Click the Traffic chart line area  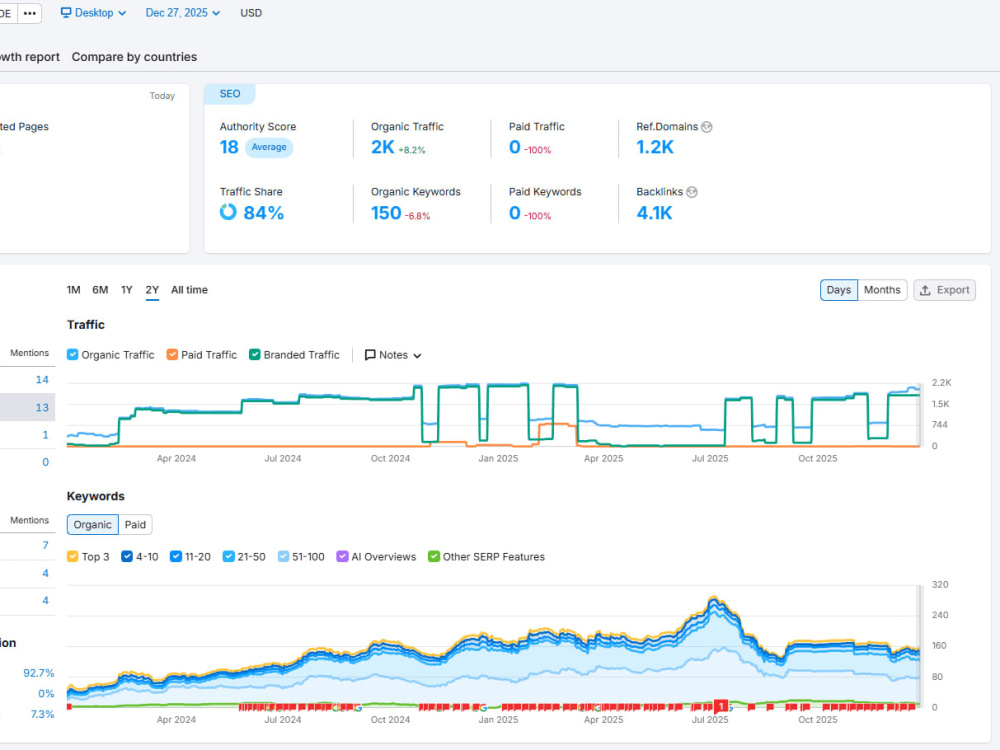click(x=493, y=415)
